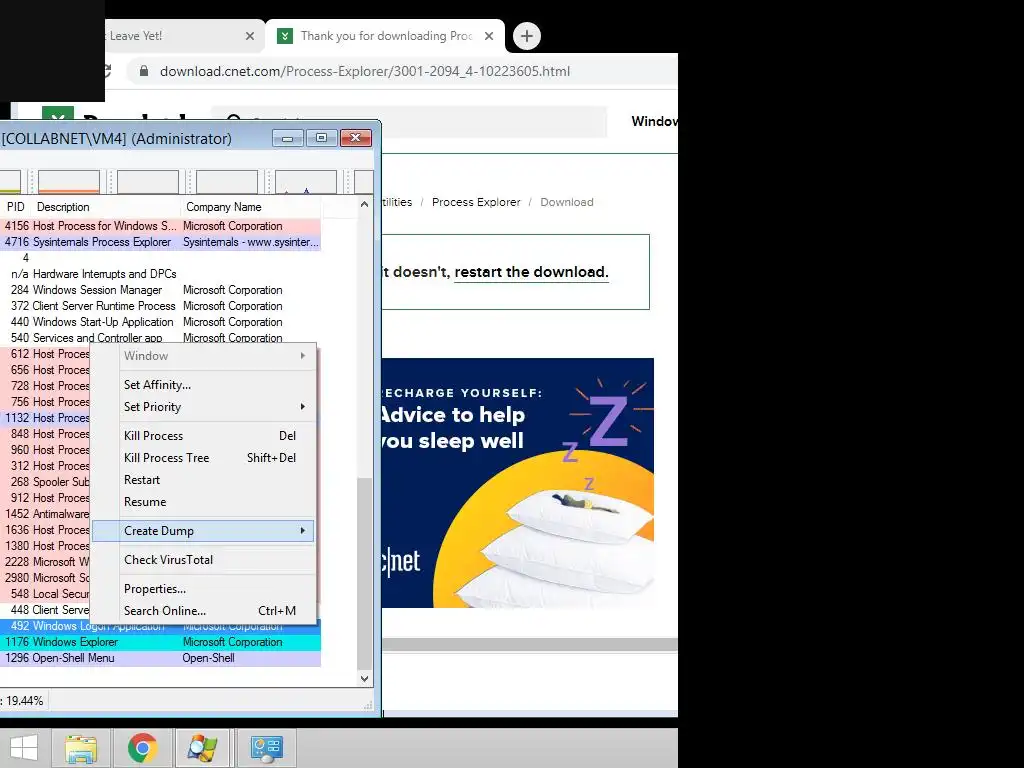The image size is (1024, 768).
Task: Click the Chrome address bar URL
Action: coord(364,71)
